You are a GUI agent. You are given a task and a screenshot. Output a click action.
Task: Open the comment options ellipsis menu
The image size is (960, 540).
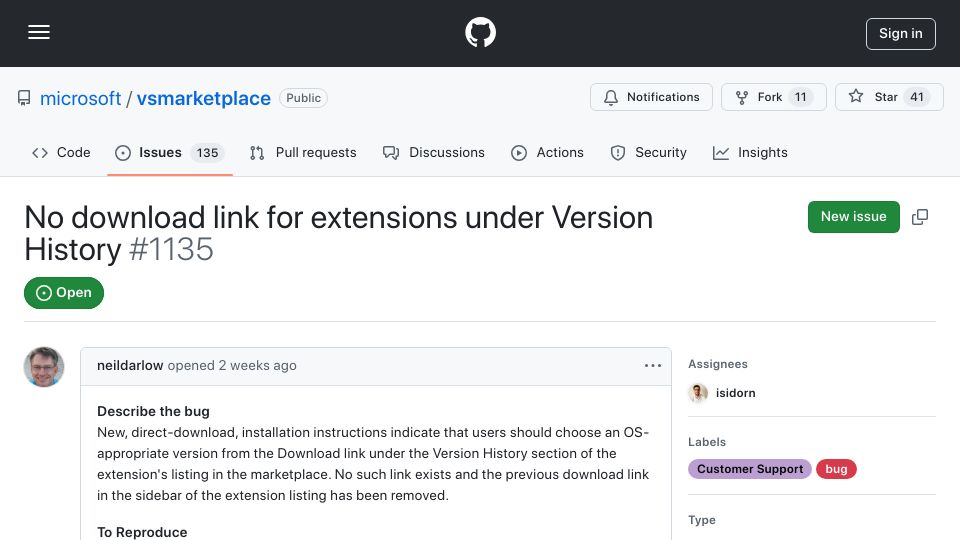click(653, 366)
